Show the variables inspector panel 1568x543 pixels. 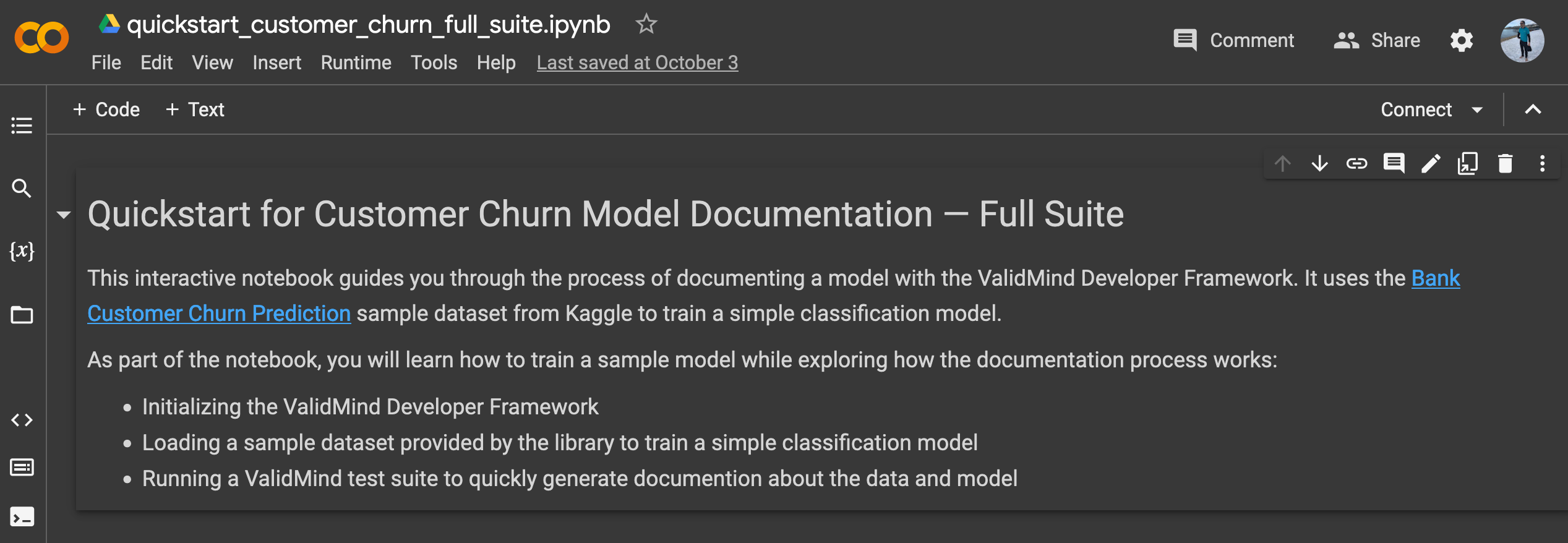point(22,251)
